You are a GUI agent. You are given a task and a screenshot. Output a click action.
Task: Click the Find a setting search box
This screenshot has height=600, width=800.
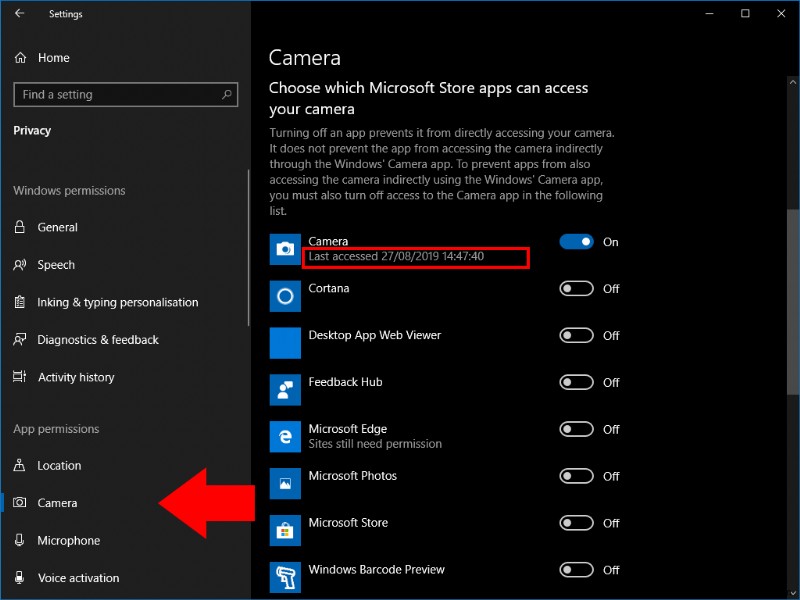tap(125, 94)
